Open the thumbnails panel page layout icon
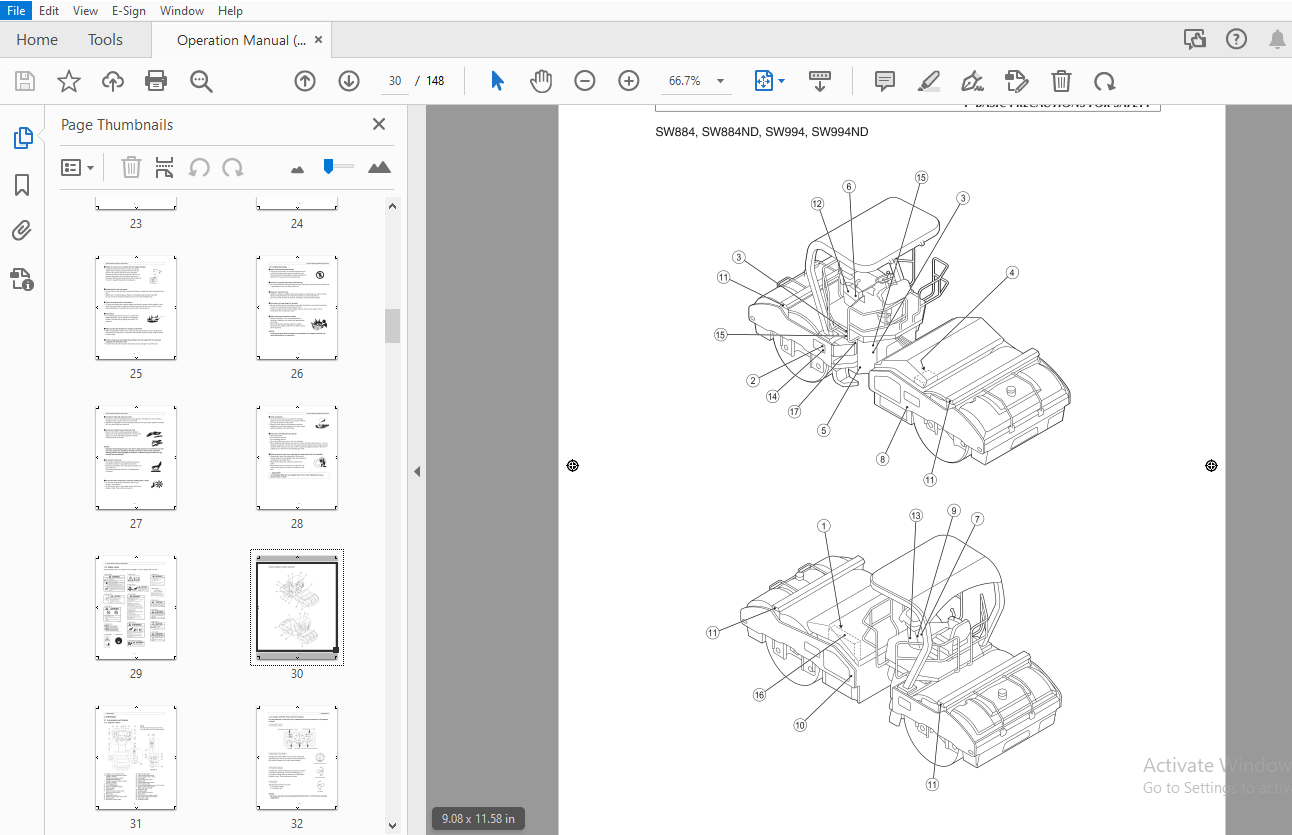 click(164, 168)
